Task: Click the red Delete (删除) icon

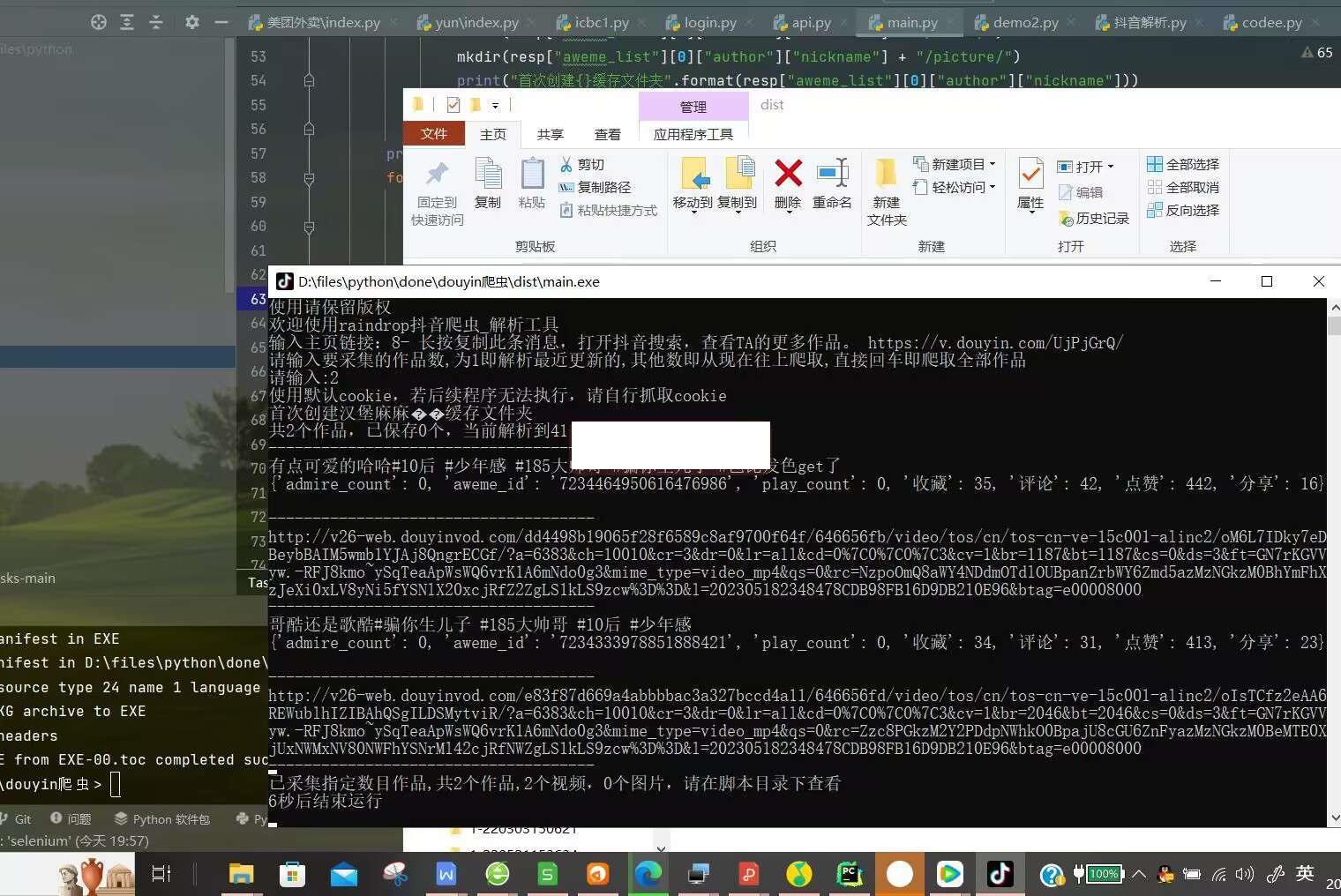Action: [x=788, y=175]
